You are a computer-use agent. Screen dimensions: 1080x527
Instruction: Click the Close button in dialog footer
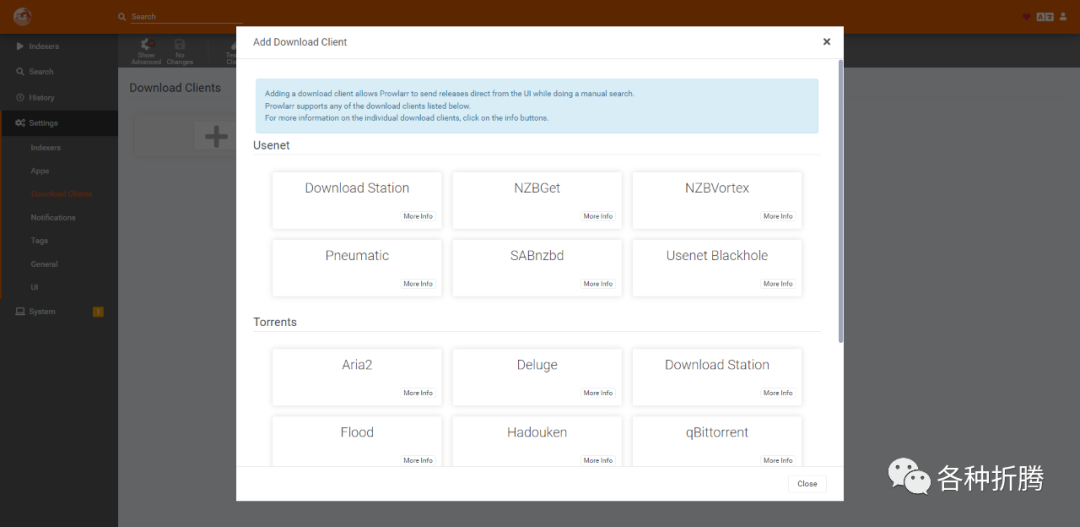[x=807, y=484]
